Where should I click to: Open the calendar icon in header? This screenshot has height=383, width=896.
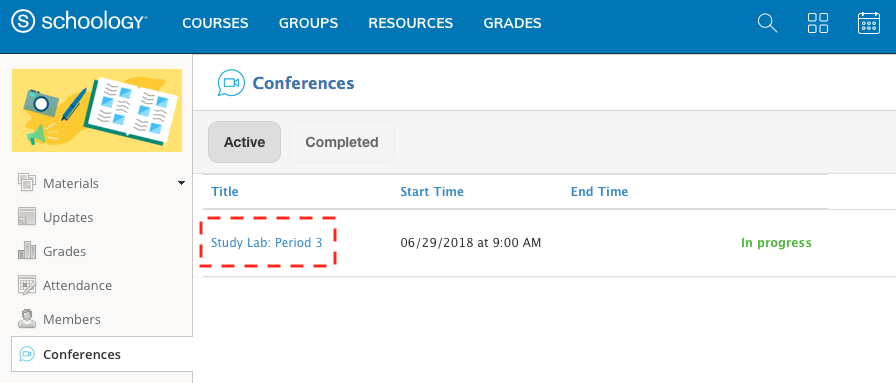tap(869, 23)
